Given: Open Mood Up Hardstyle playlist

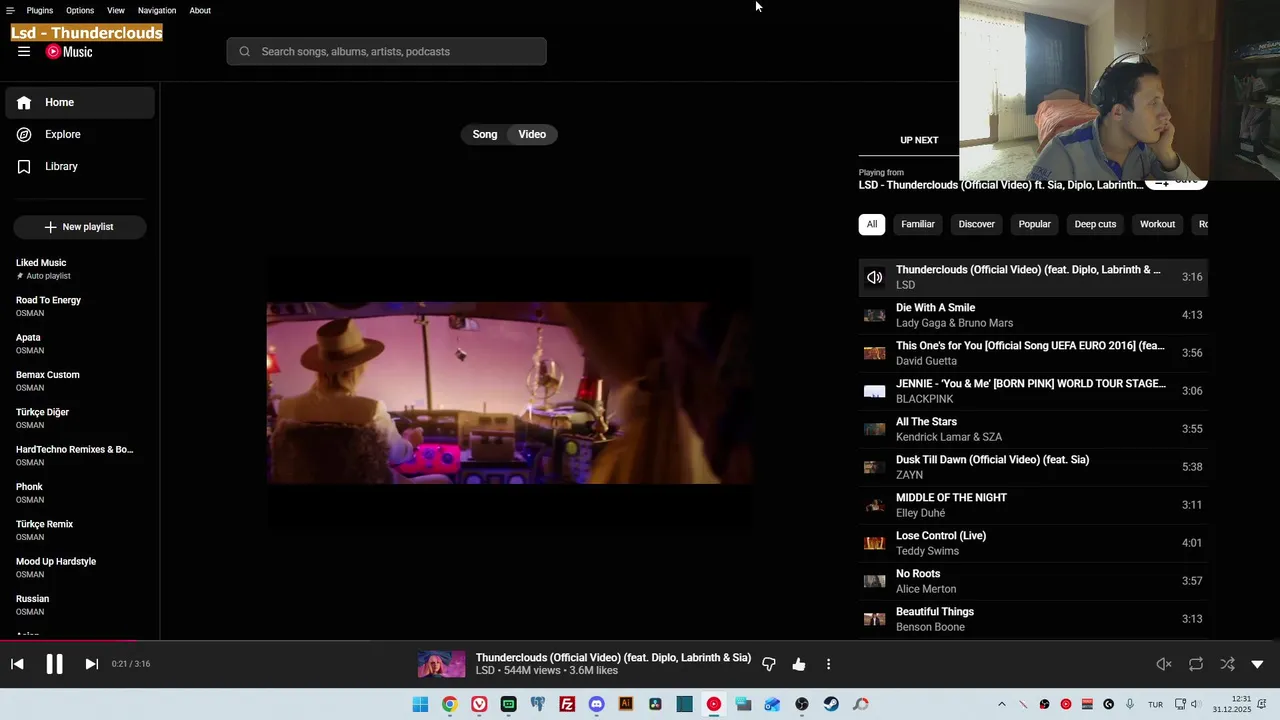Looking at the screenshot, I should click(x=80, y=567).
